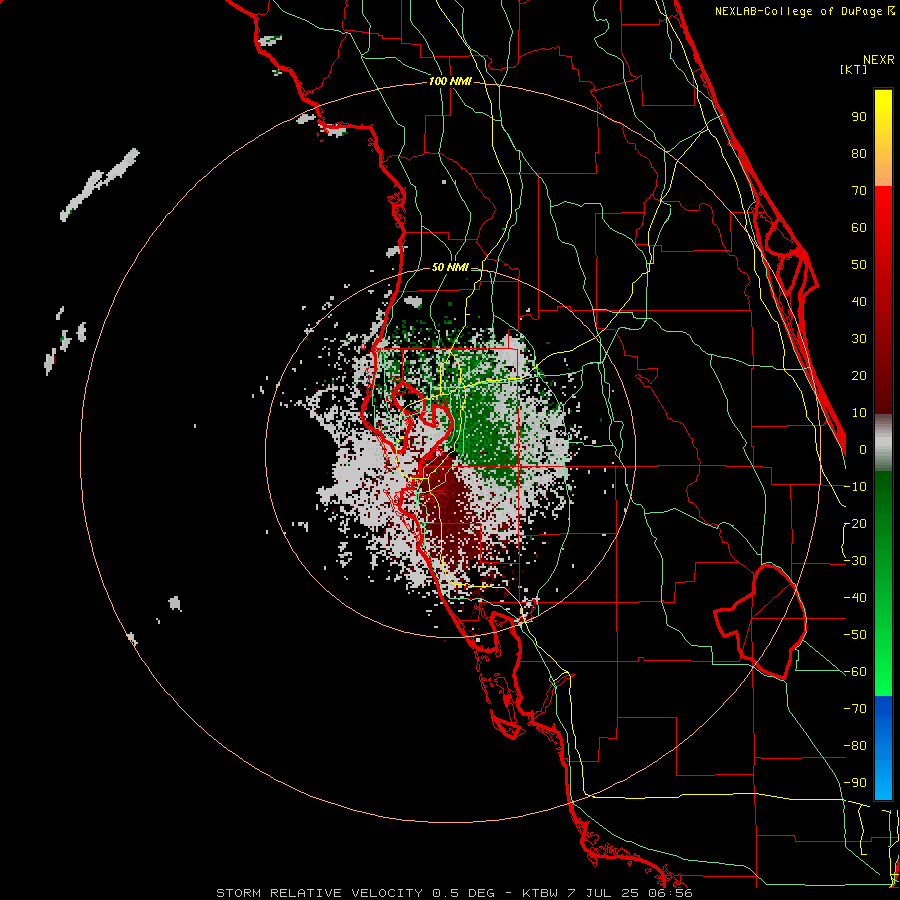Pick the gray zero-velocity color bar segment

[x=883, y=443]
